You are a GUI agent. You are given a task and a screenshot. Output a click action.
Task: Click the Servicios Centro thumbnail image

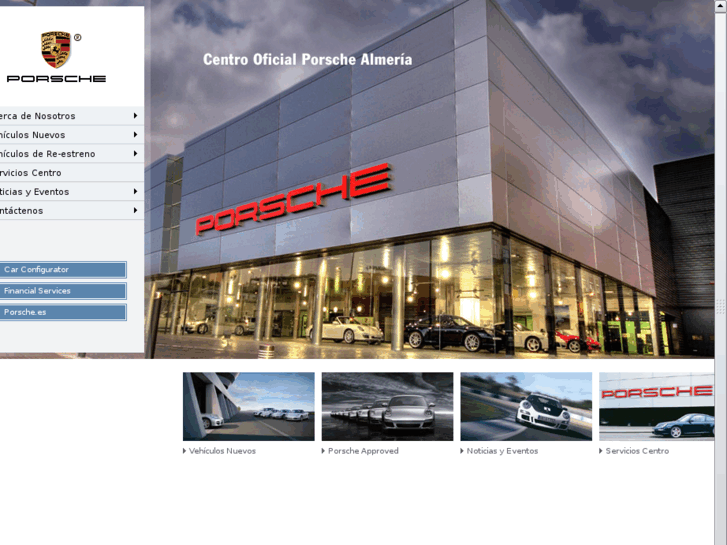(x=657, y=406)
